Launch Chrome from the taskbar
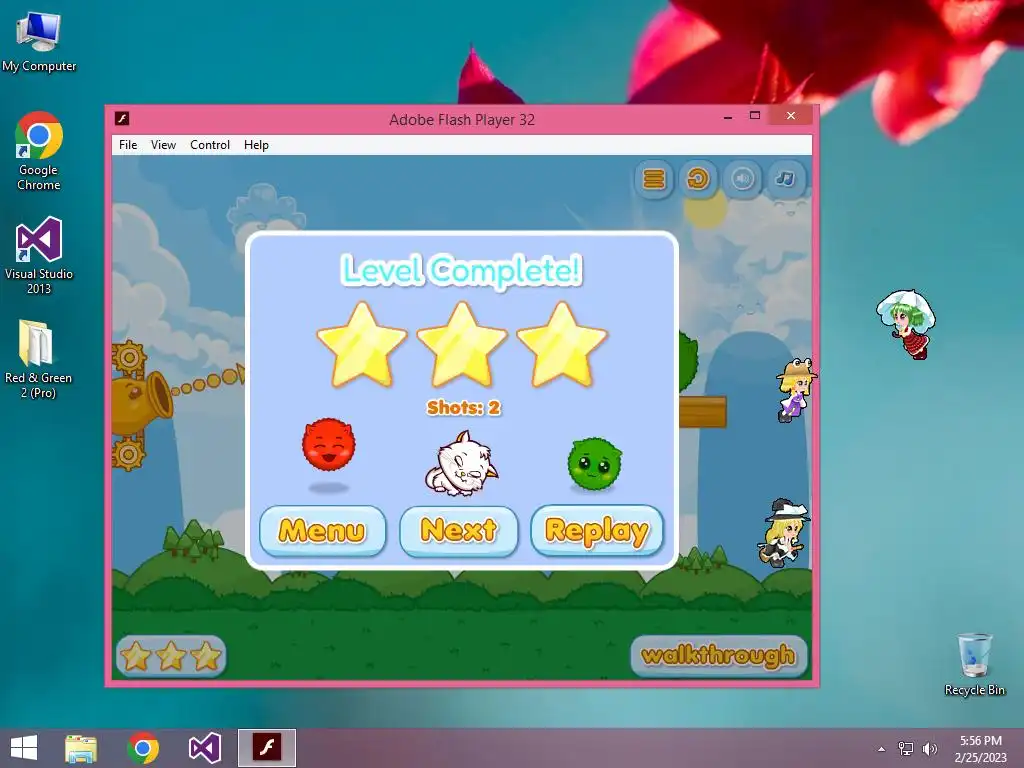 (x=143, y=748)
